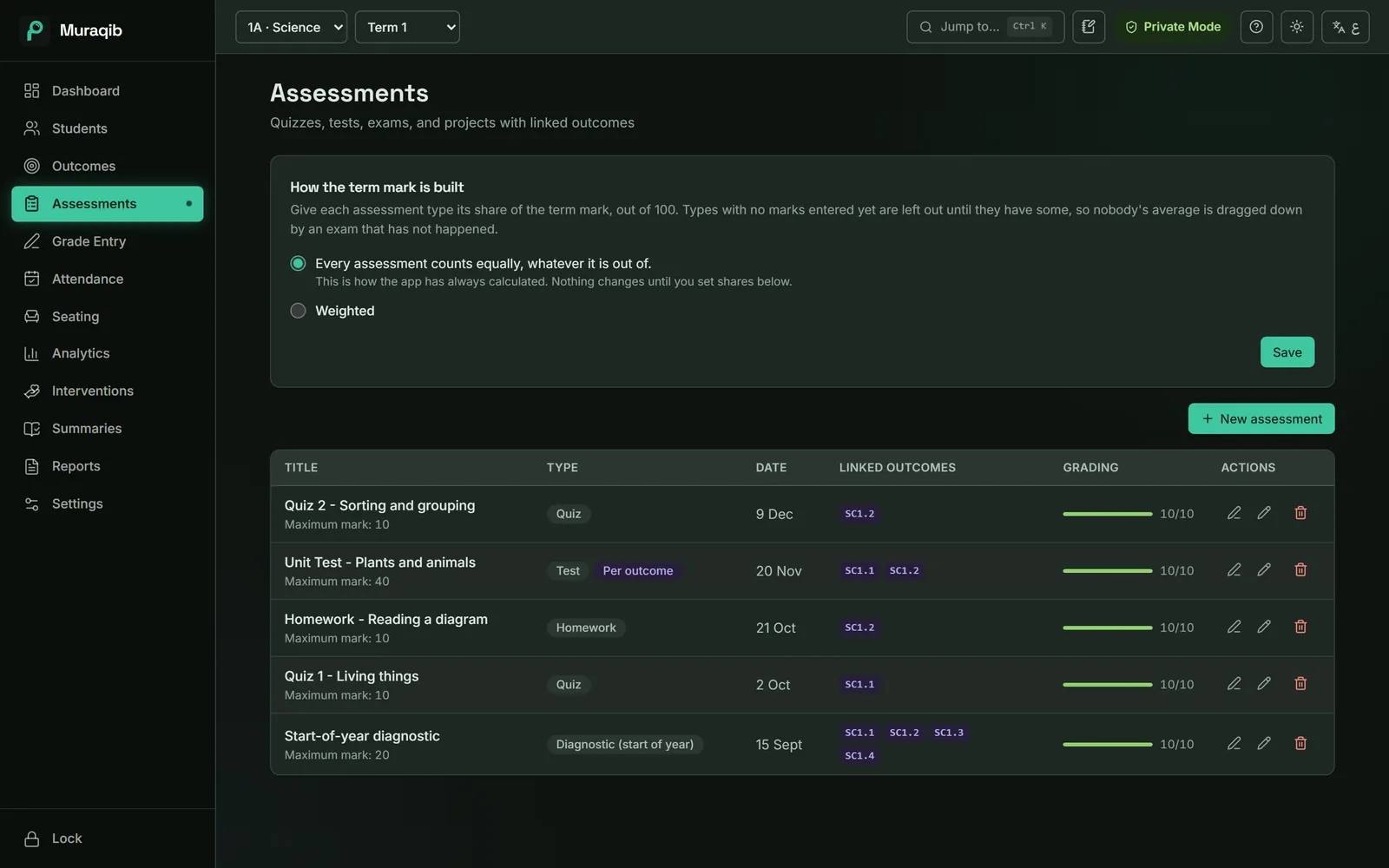The width and height of the screenshot is (1389, 868).
Task: Open Students page in sidebar
Action: point(108,128)
